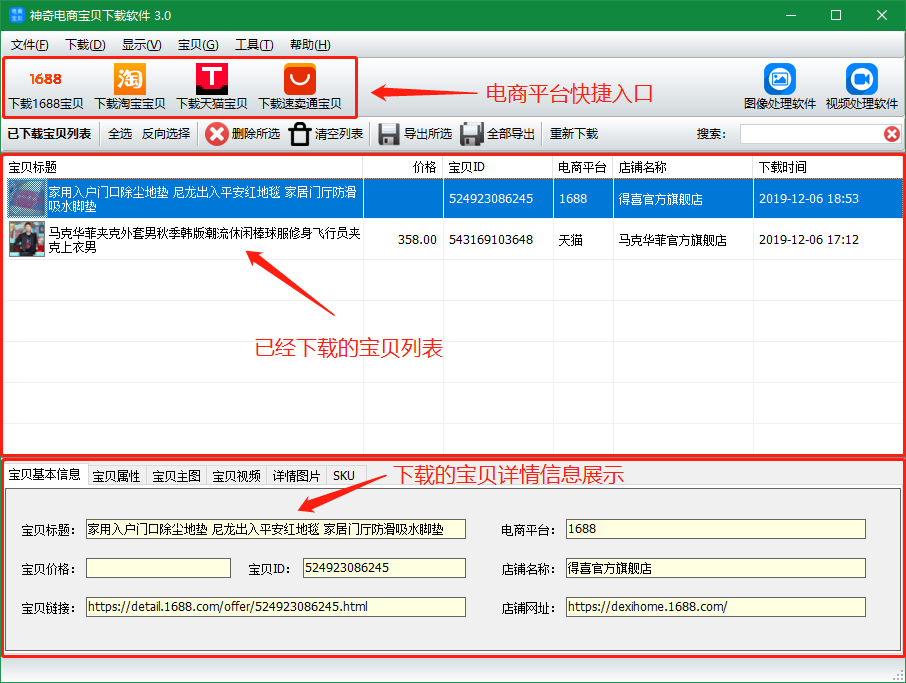This screenshot has height=683, width=906.
Task: Select the row titled 家用入户门口除尘地垫
Action: click(453, 198)
